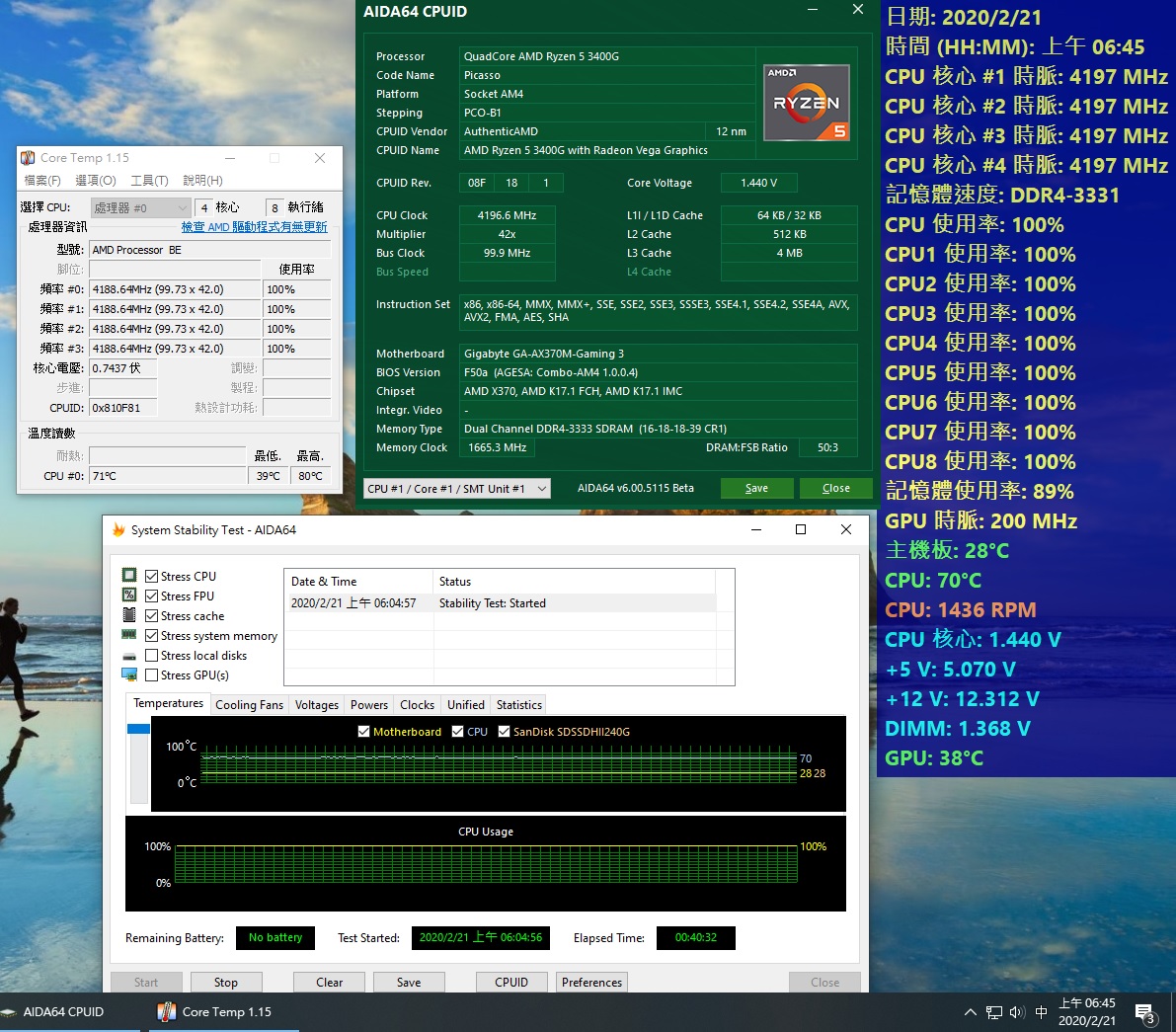
Task: Click the Chinese input method indicator
Action: [1041, 1012]
